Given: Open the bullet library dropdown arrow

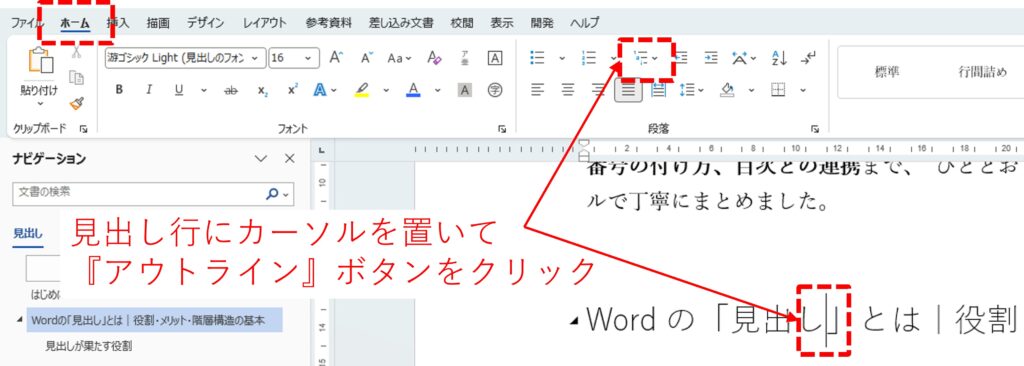Looking at the screenshot, I should pos(562,58).
